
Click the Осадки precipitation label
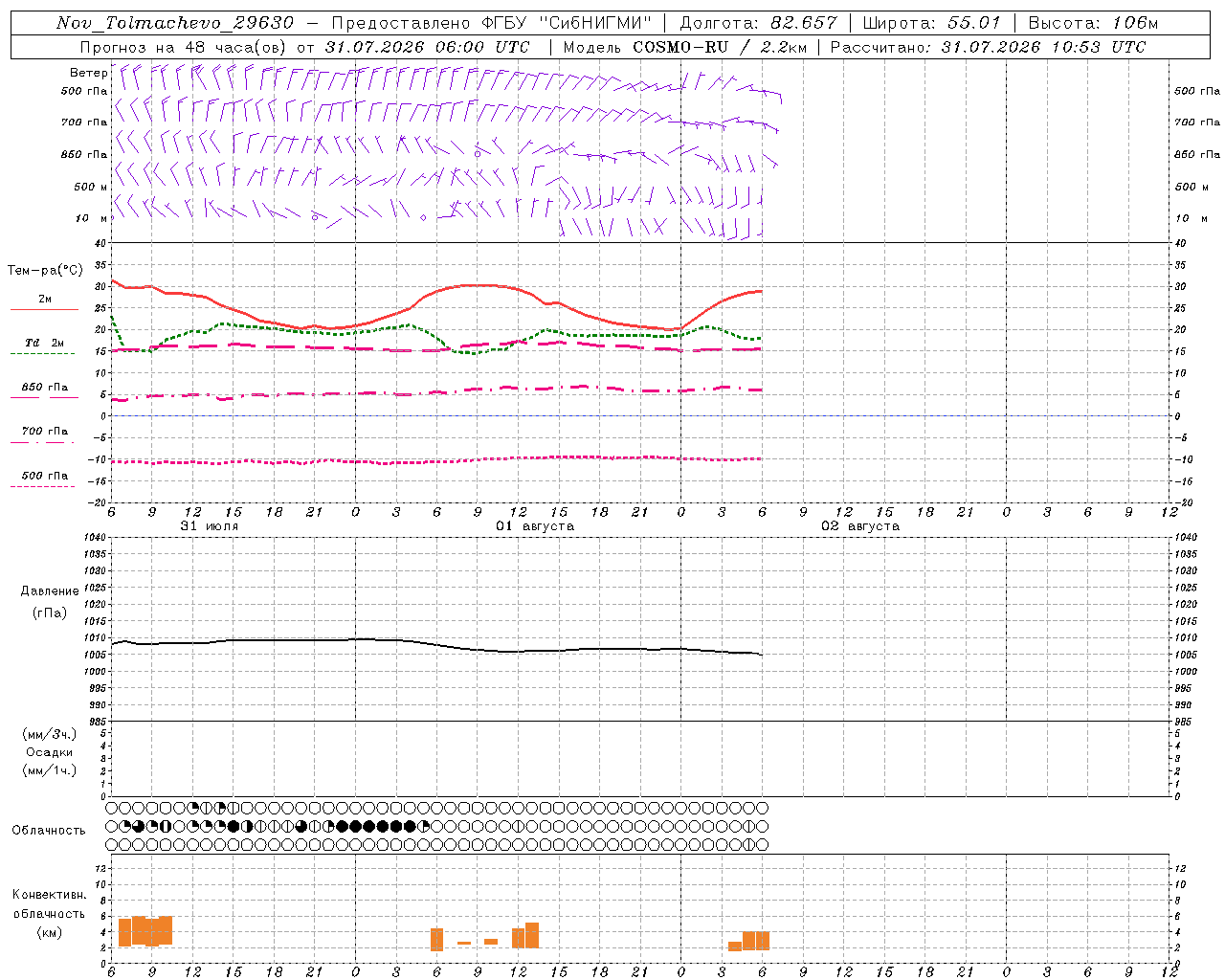[x=50, y=752]
